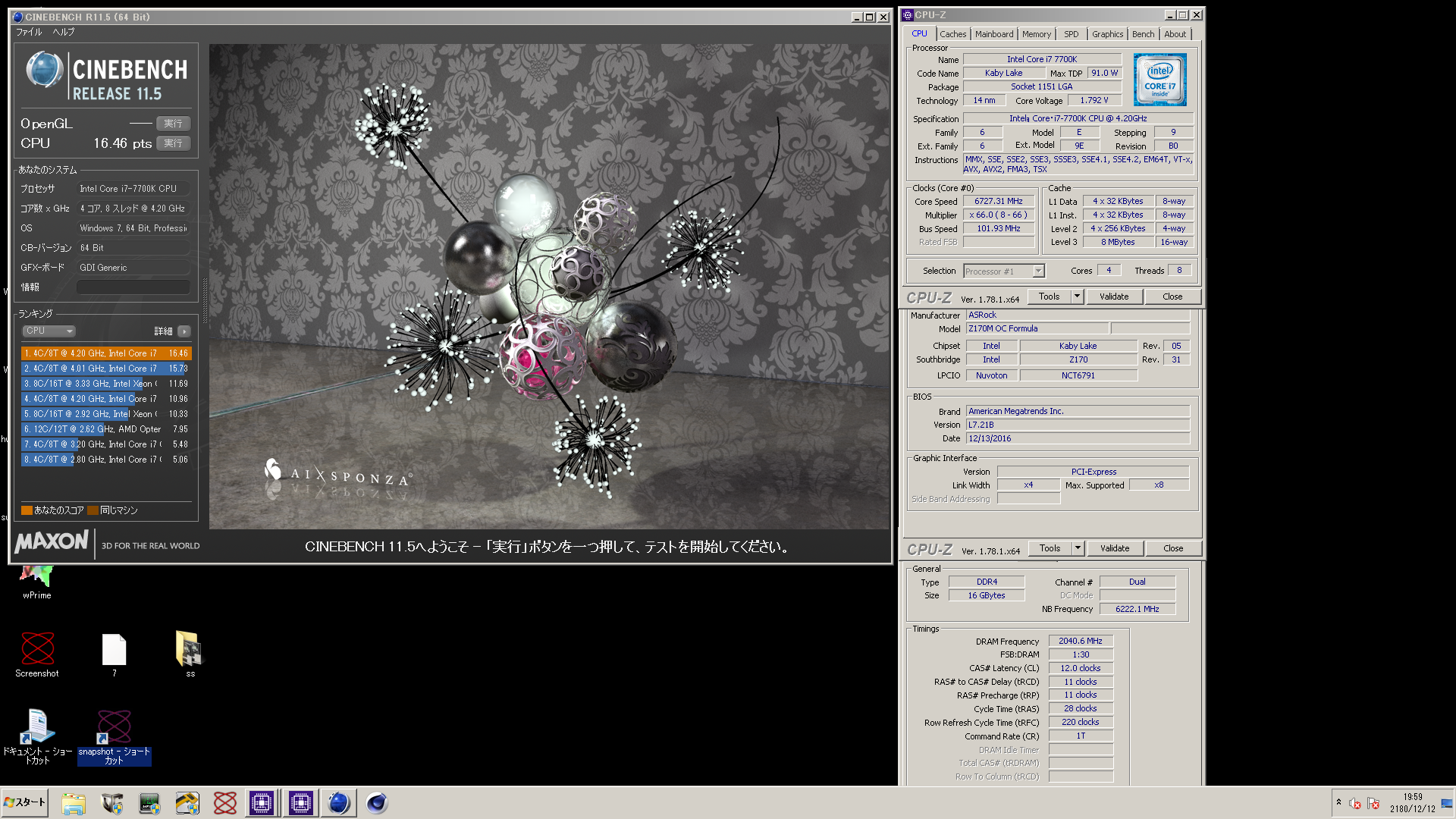Switch to the Bench tab in CPU-Z
The height and width of the screenshot is (819, 1456).
coord(1143,34)
